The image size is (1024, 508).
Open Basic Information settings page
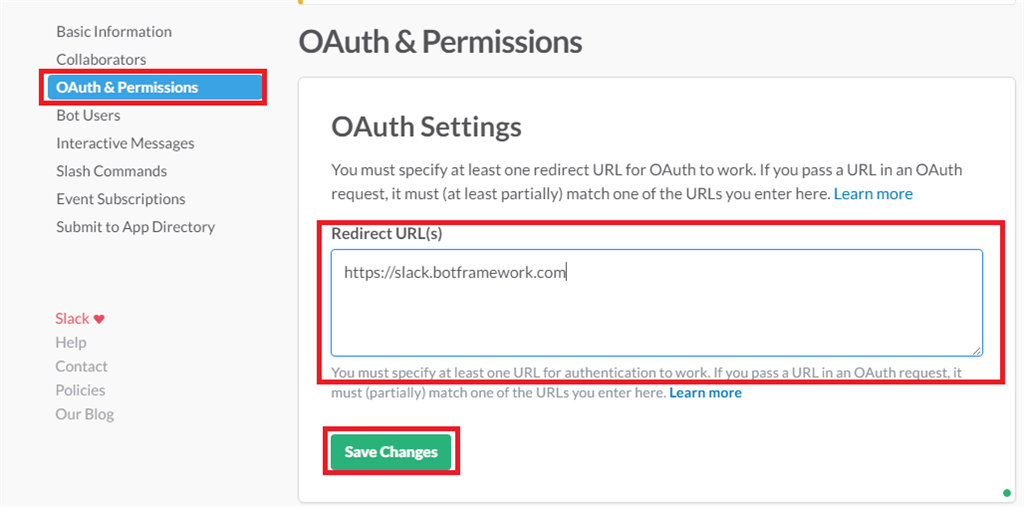point(114,32)
